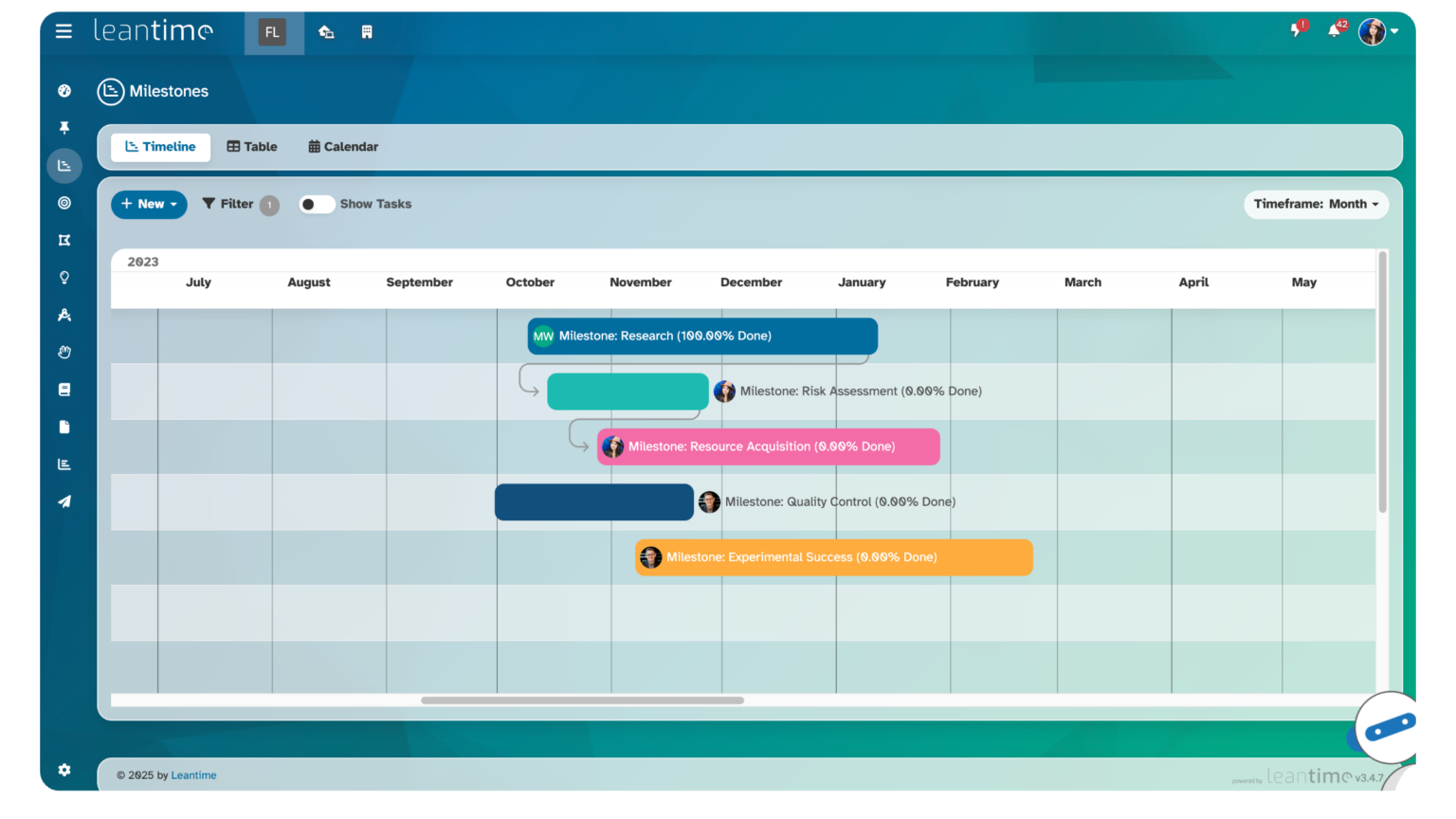
Task: Select the Files document icon
Action: [64, 427]
